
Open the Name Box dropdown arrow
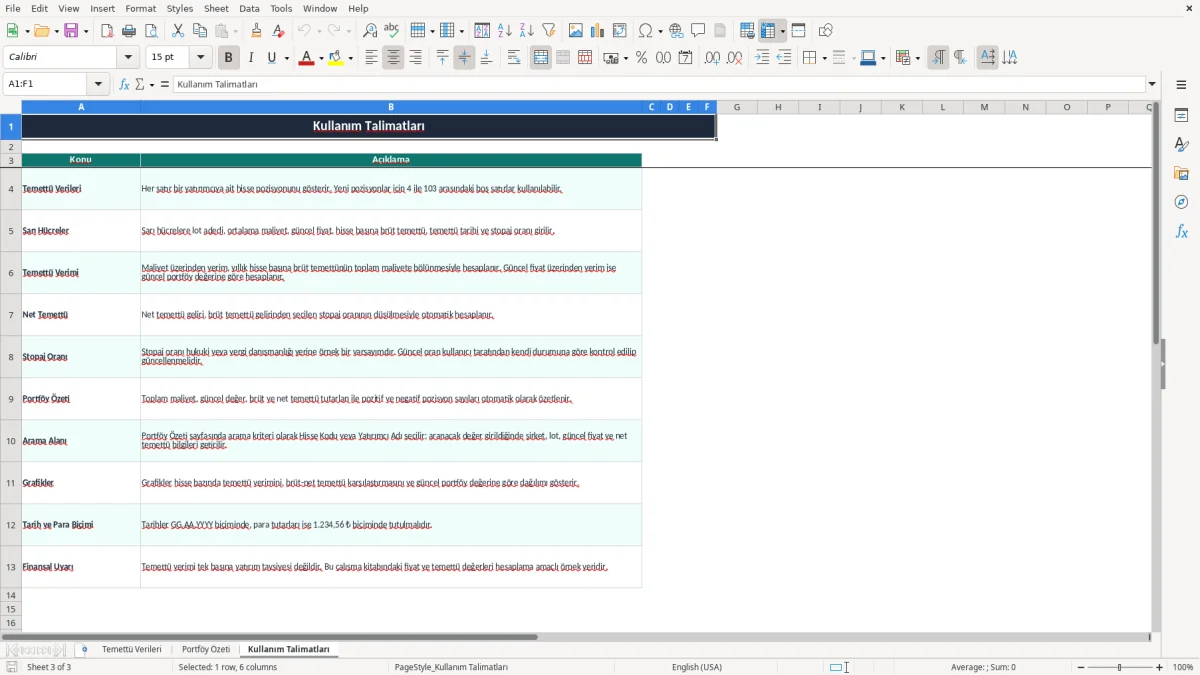pyautogui.click(x=98, y=85)
